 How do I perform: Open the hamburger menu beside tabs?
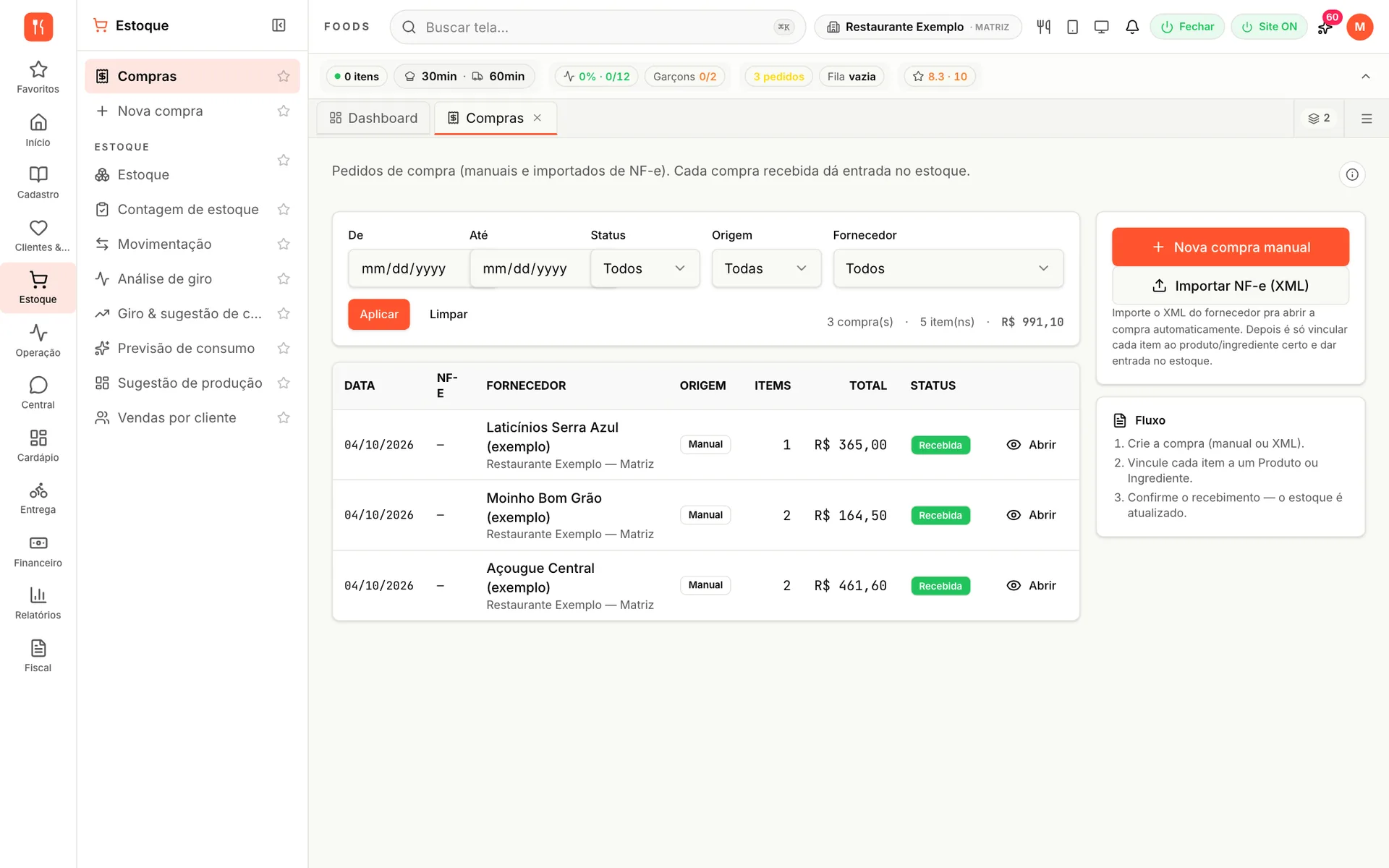(x=1366, y=119)
